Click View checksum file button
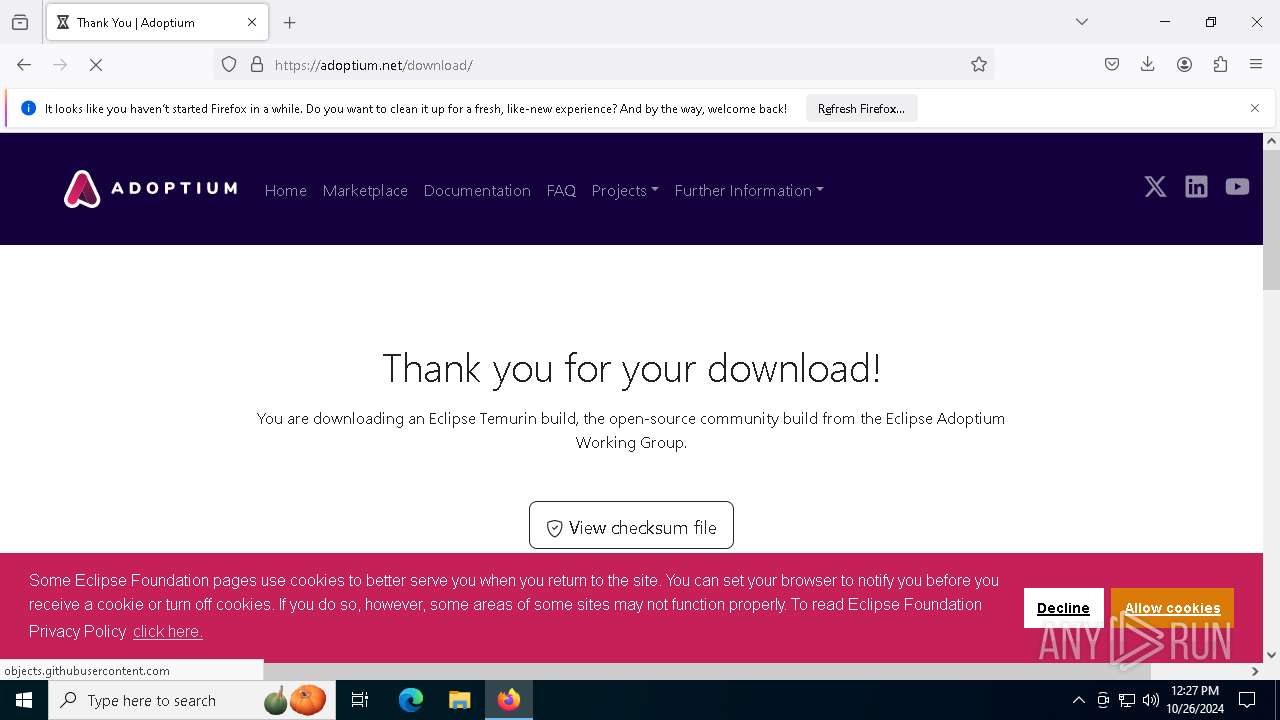This screenshot has height=720, width=1280. 631,526
